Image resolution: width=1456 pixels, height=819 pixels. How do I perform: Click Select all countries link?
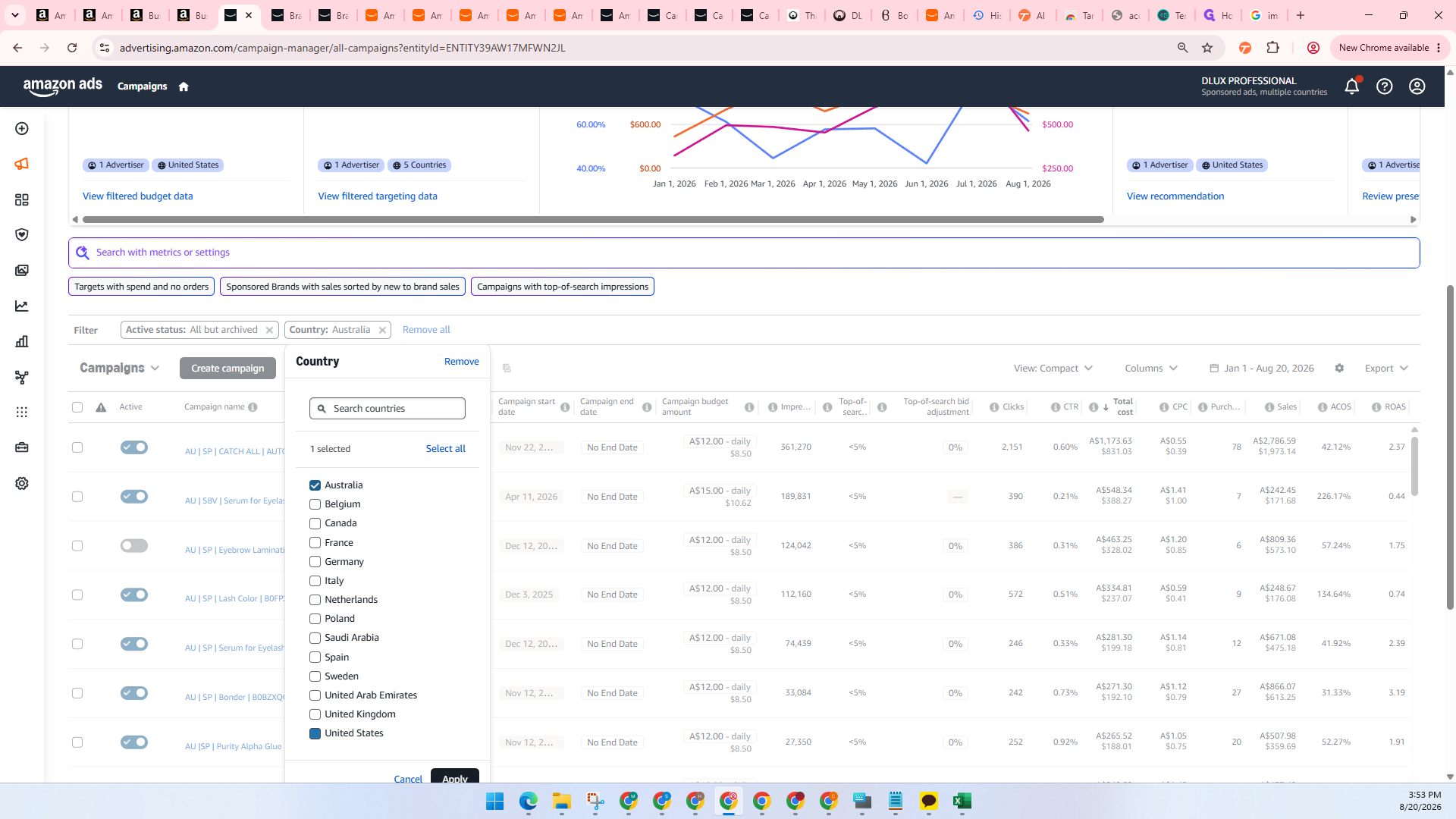click(446, 449)
